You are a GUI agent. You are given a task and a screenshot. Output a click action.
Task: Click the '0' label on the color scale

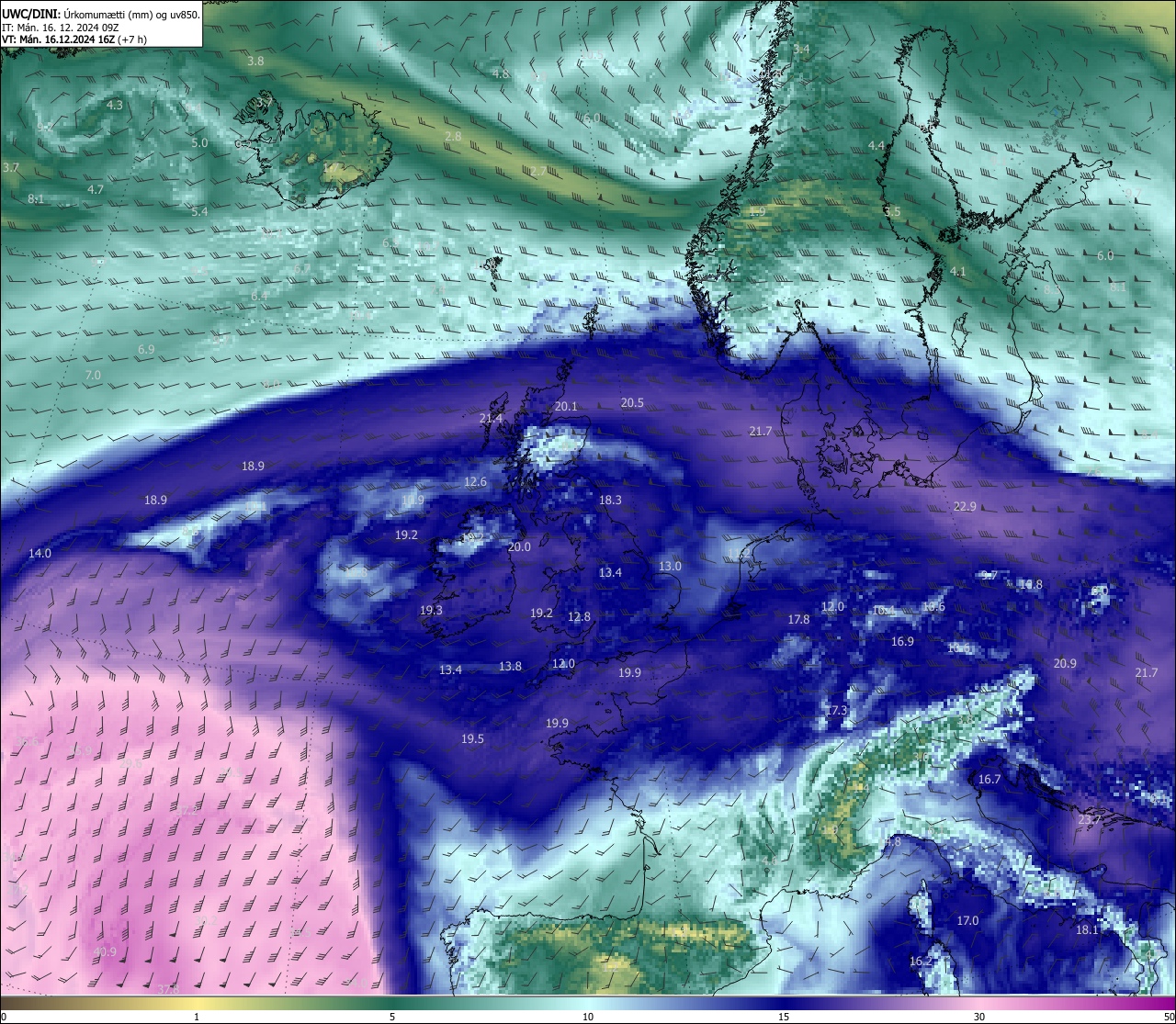click(x=4, y=1017)
